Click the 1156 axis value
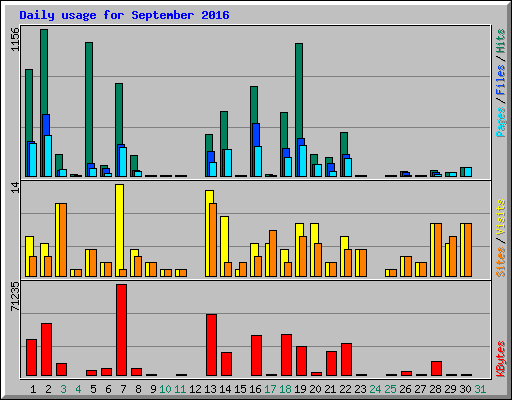Viewport: 512px width, 400px height. (15, 39)
